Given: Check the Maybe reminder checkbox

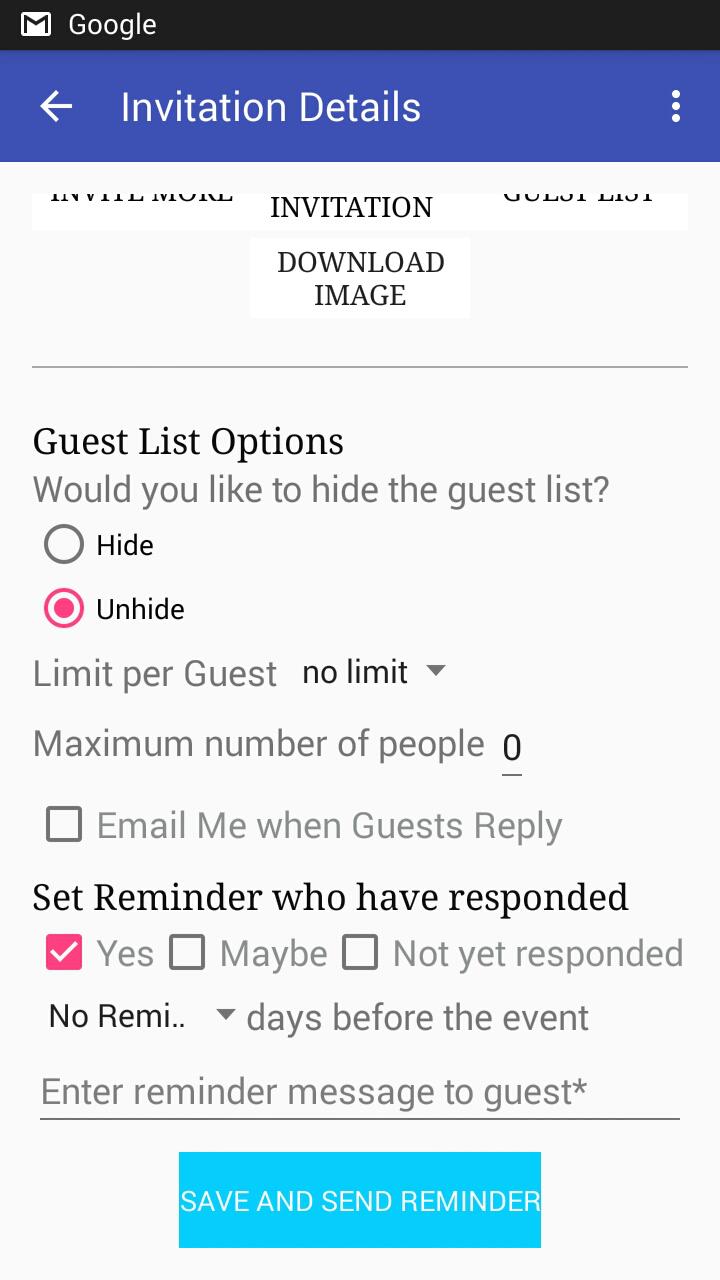Looking at the screenshot, I should [187, 954].
